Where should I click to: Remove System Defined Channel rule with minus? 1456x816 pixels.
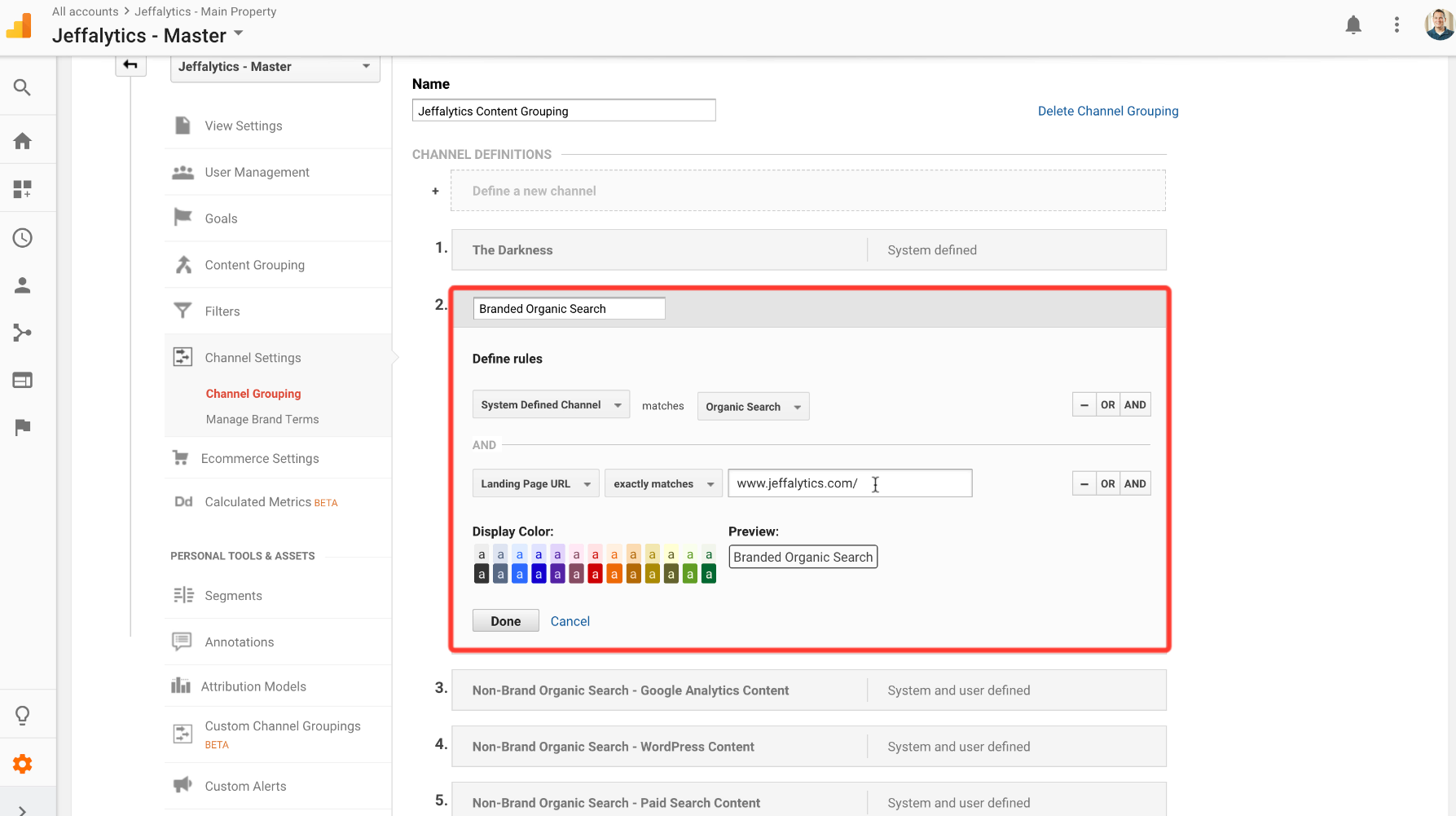(1084, 404)
